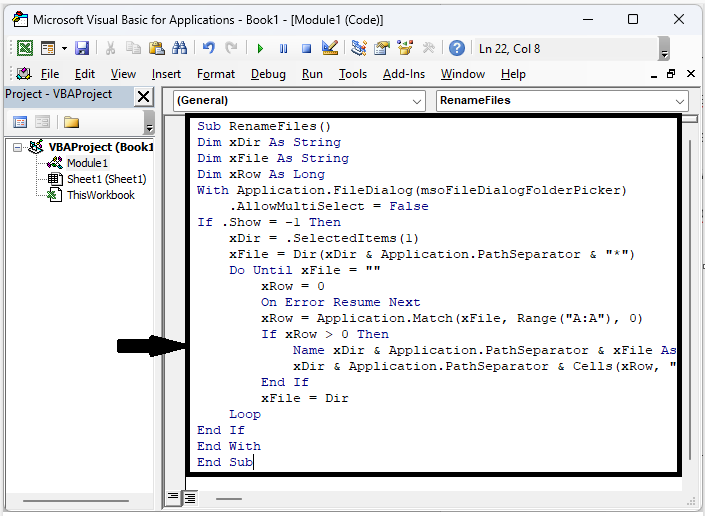Select Sheet1 (Sheet1) in the project tree
Viewport: 705px width, 516px height.
[x=107, y=179]
